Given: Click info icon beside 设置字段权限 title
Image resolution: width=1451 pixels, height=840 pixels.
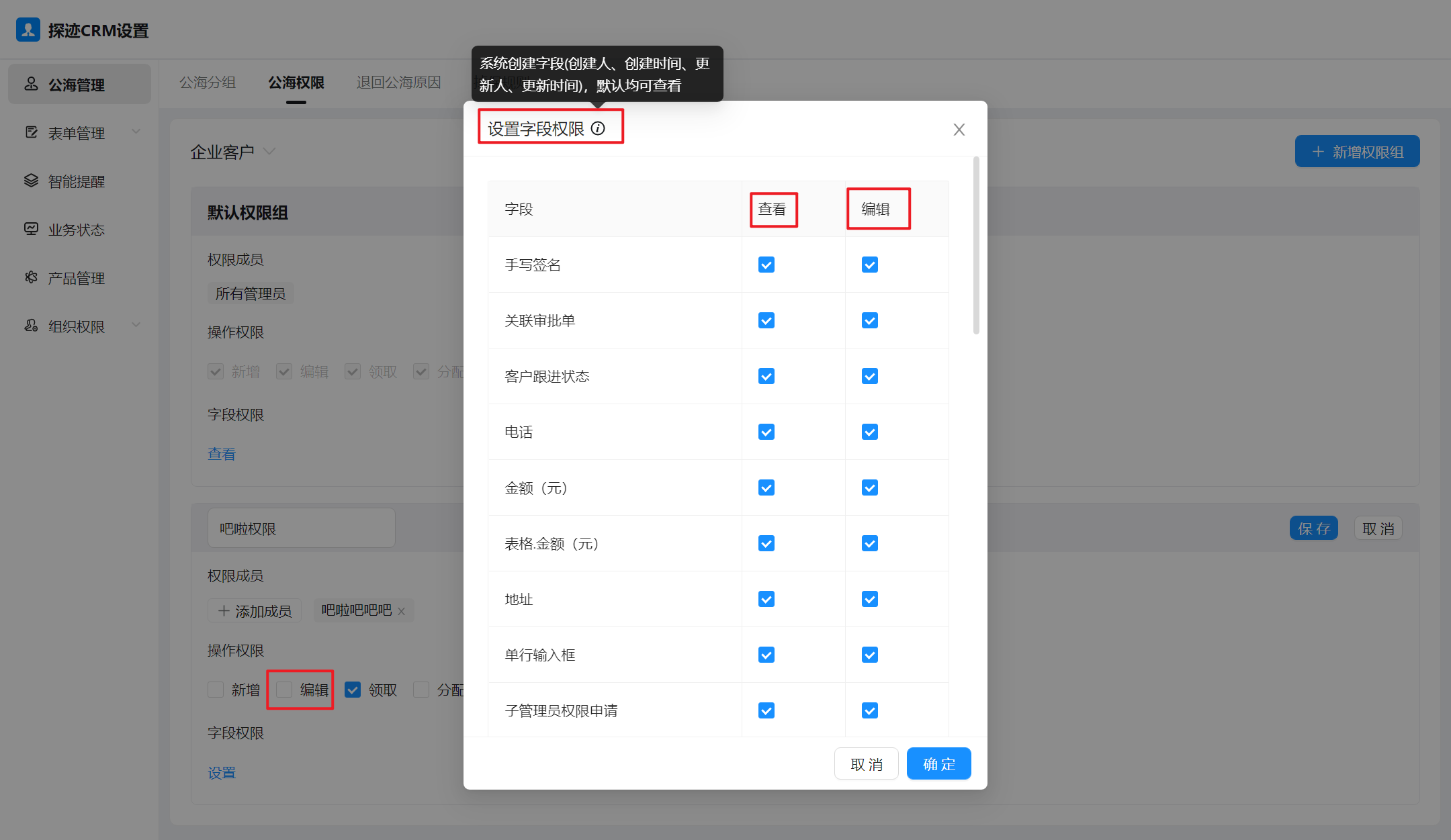Looking at the screenshot, I should (598, 128).
